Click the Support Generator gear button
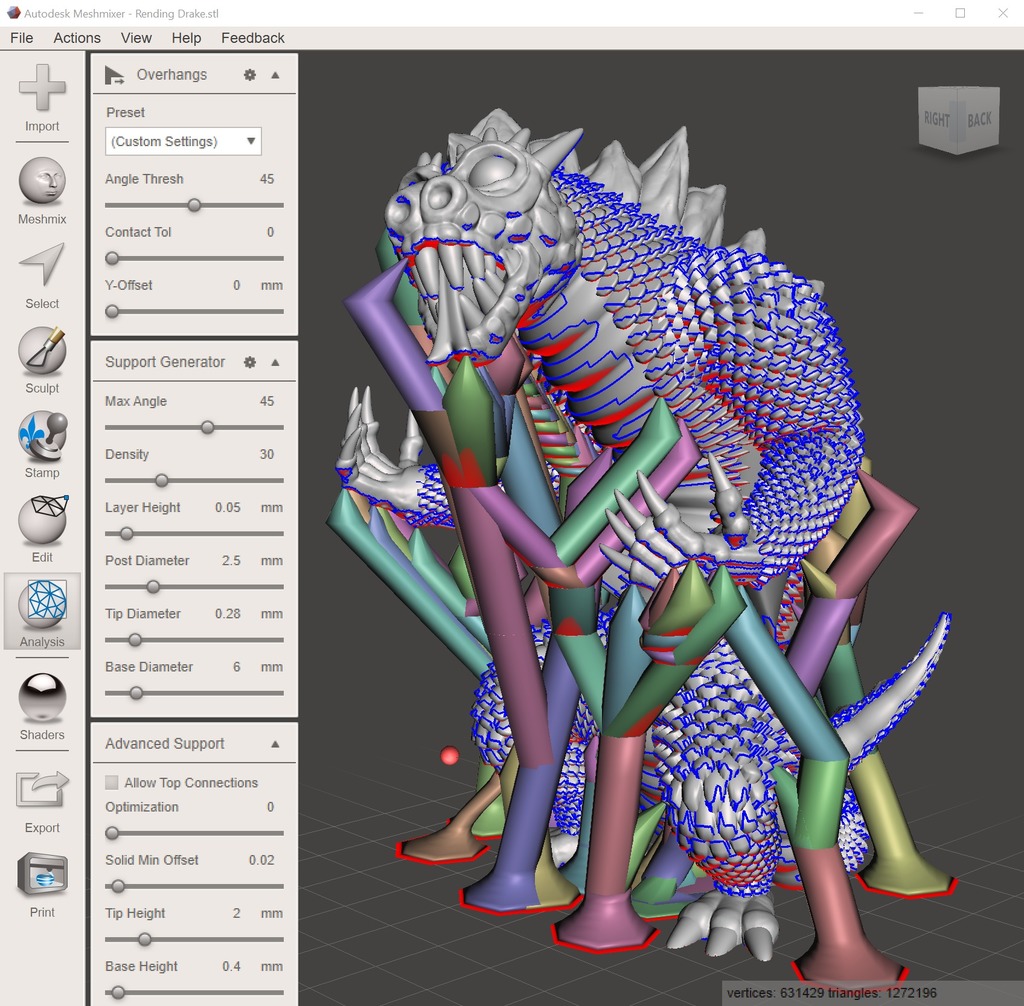 pyautogui.click(x=250, y=362)
